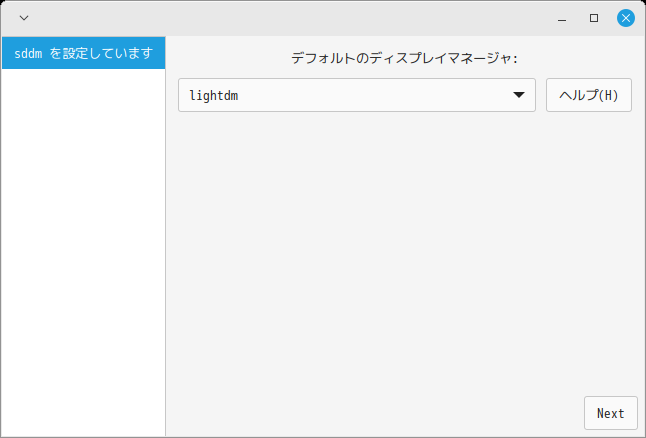This screenshot has width=646, height=438.
Task: Minimize the sddm configuration window
Action: pos(562,18)
